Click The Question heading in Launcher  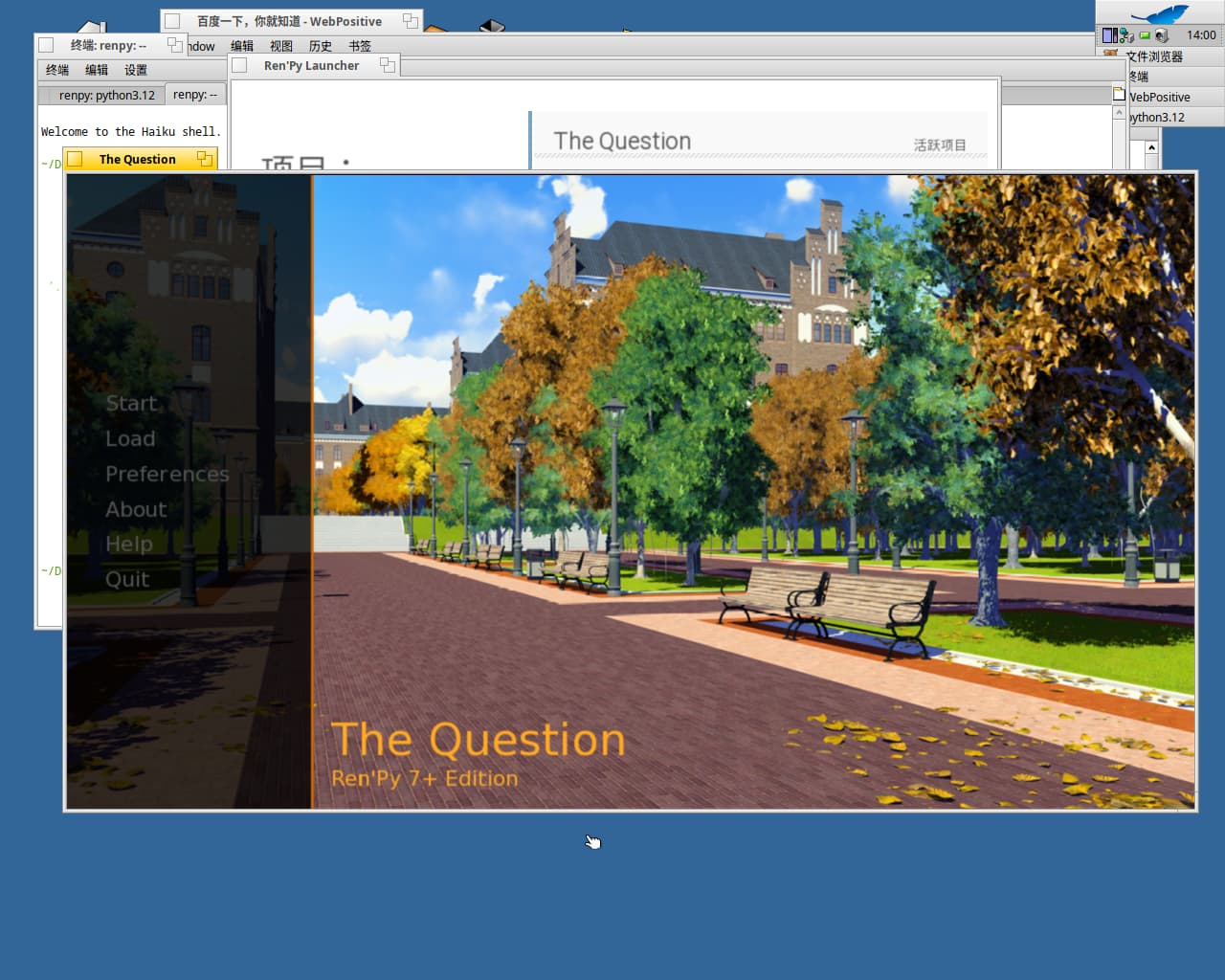tap(622, 142)
